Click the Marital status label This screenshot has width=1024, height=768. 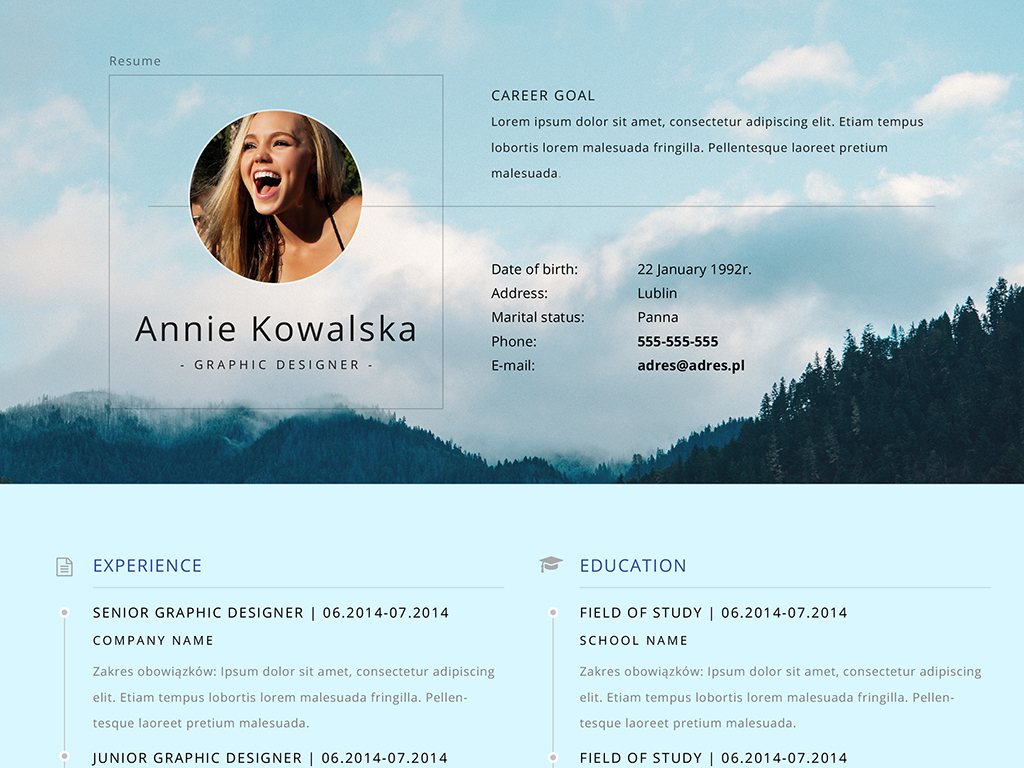537,317
